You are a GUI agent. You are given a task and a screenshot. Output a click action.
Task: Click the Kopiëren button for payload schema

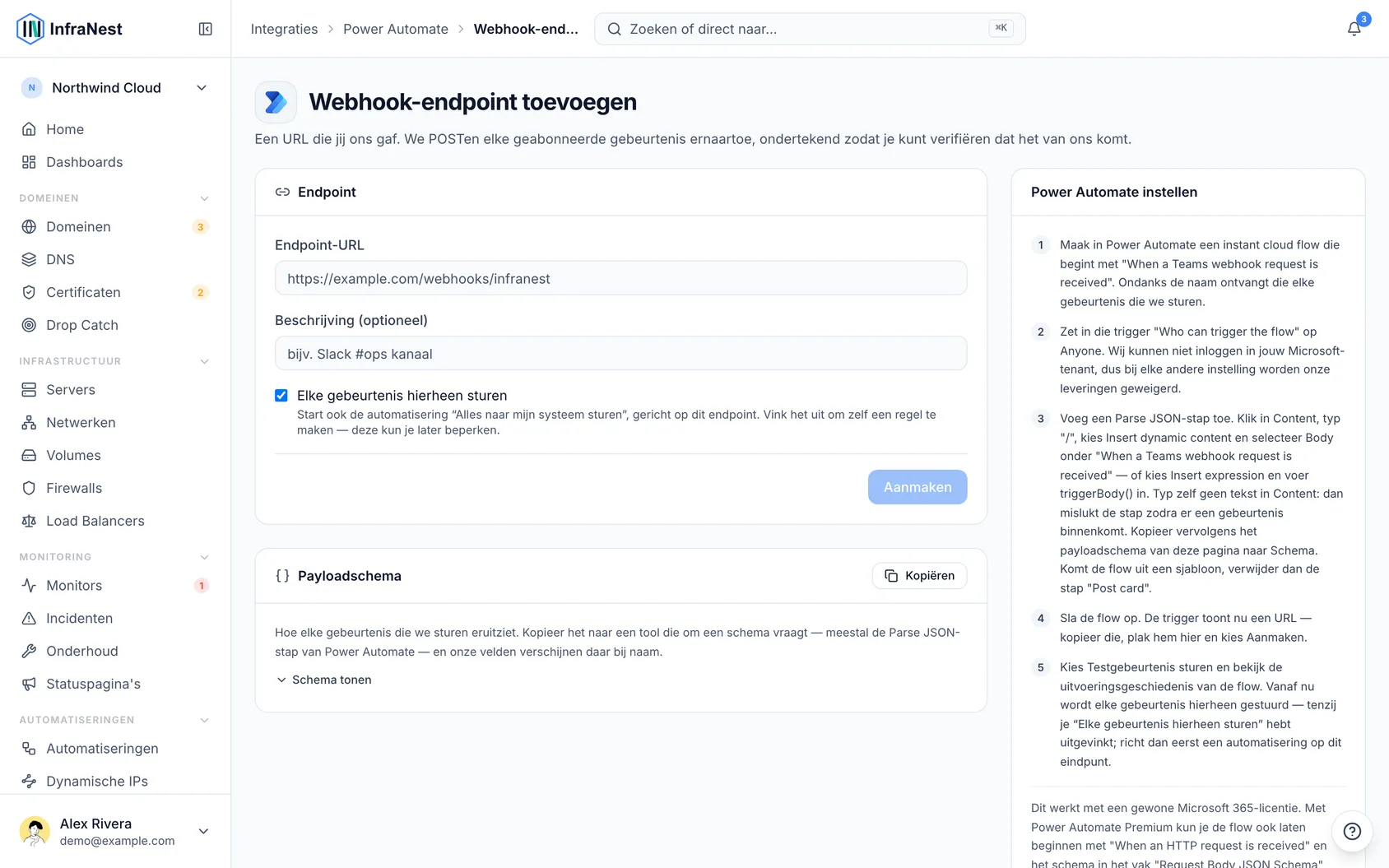pos(919,576)
